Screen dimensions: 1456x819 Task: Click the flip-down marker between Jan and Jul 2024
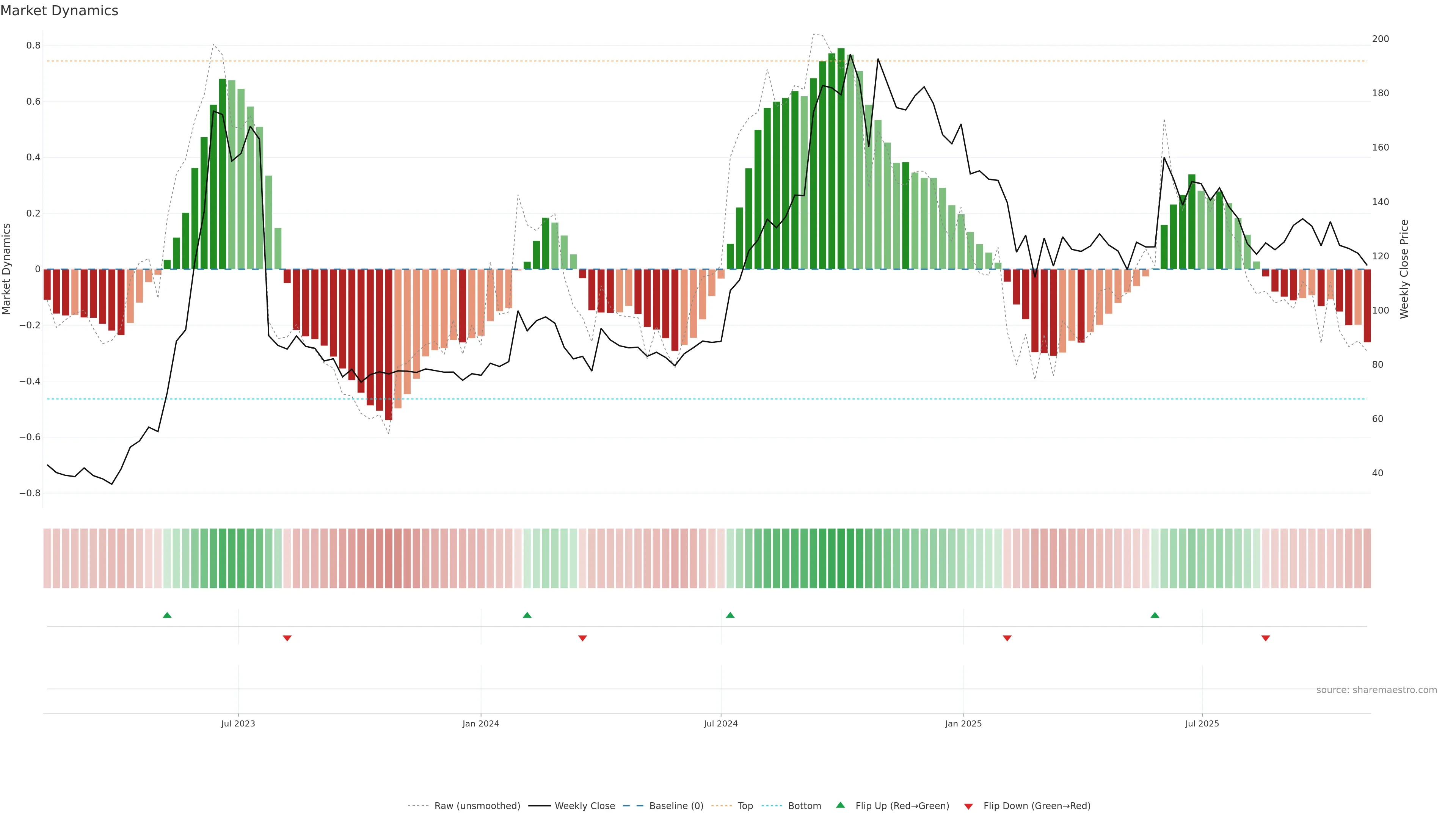click(583, 638)
